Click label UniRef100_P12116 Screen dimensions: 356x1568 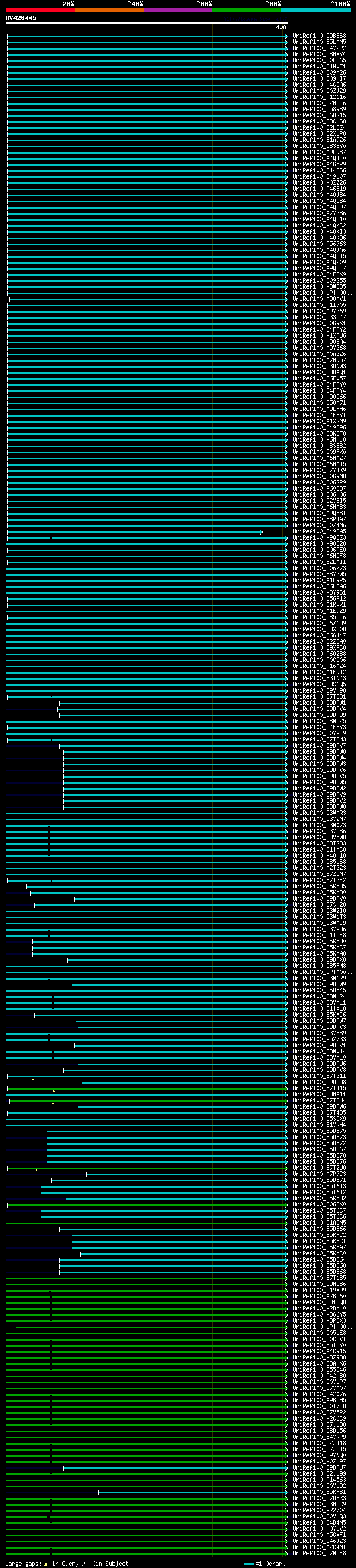(x=319, y=97)
